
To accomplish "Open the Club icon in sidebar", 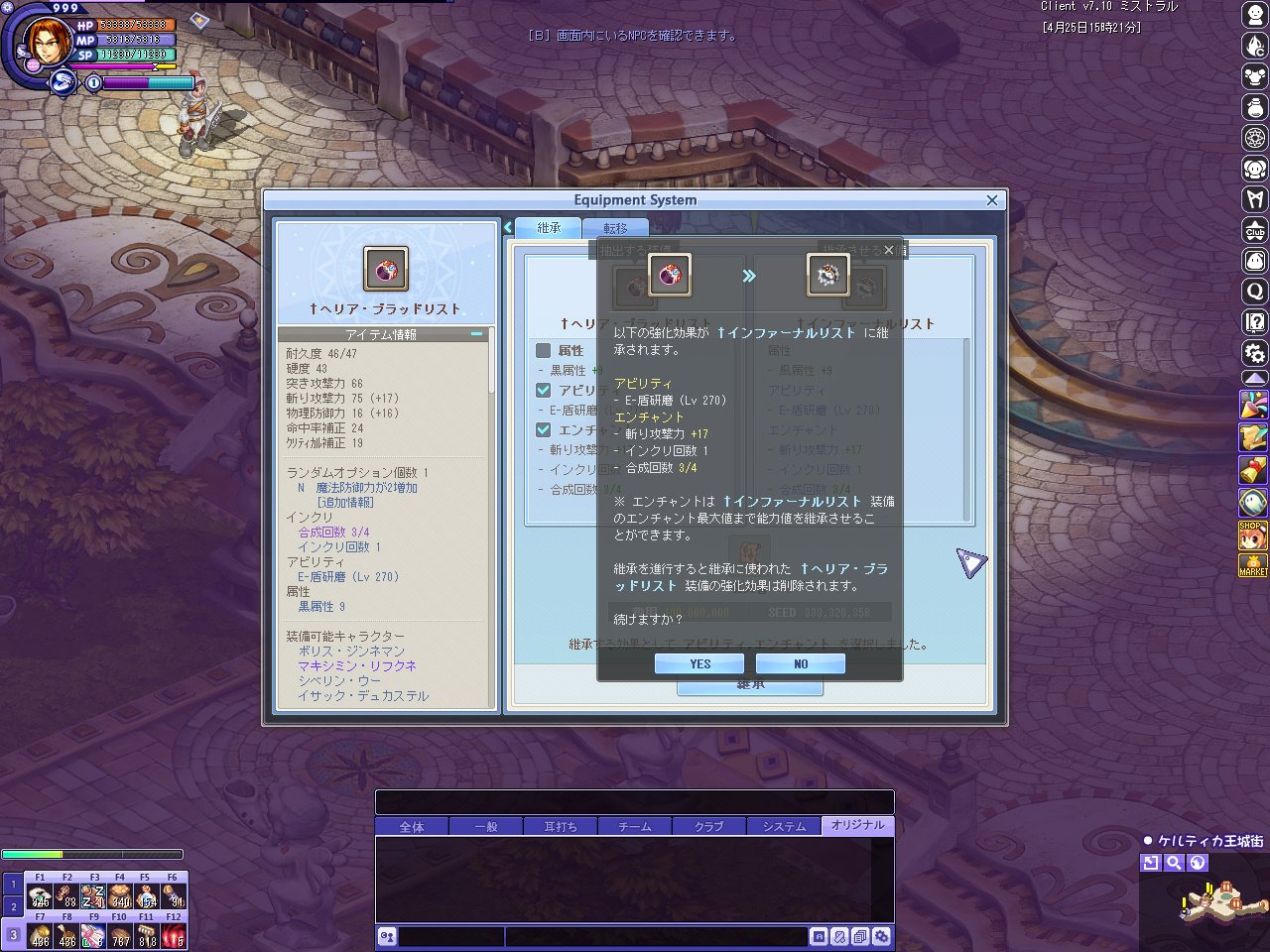I will pos(1255,230).
